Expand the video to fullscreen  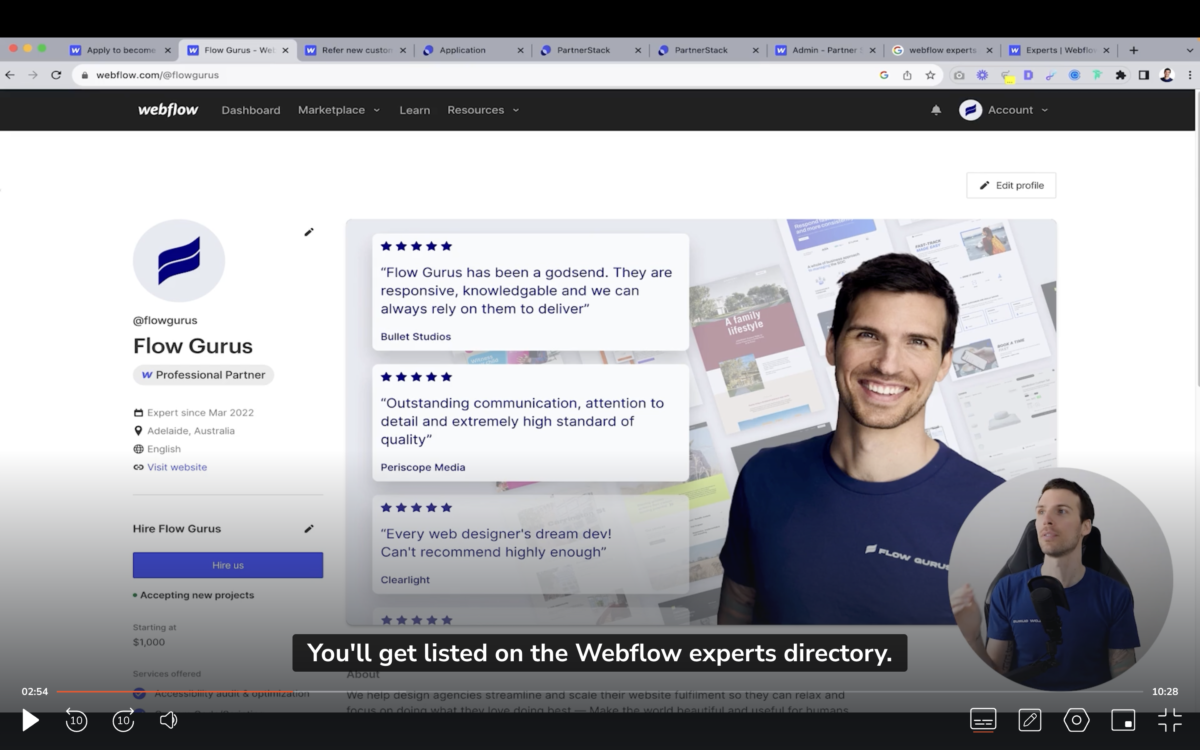click(x=1169, y=720)
